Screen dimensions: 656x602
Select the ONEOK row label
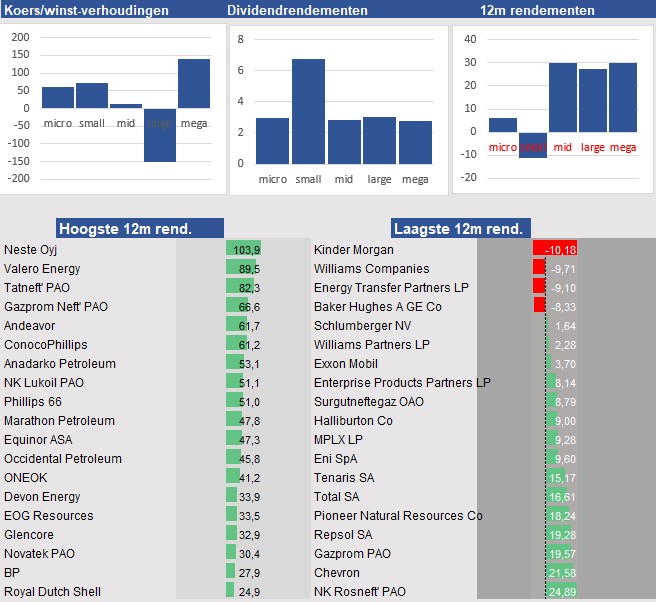[x=26, y=478]
